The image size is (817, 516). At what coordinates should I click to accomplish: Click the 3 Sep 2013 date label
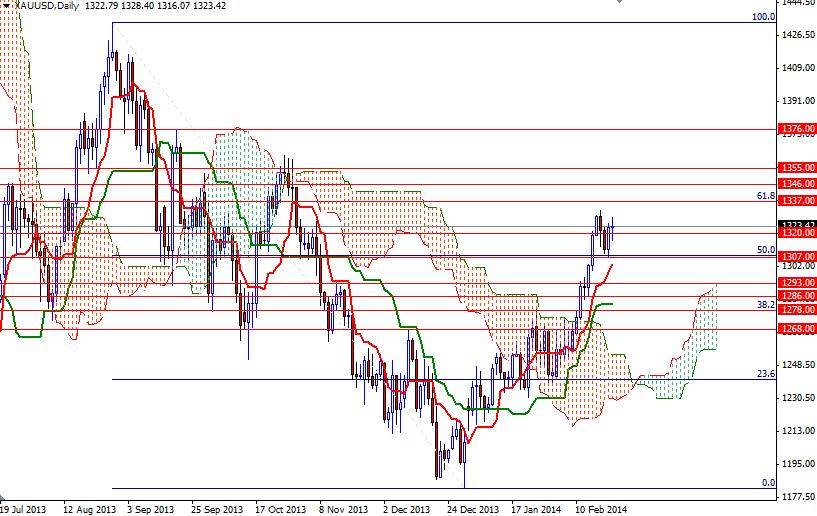(x=150, y=509)
